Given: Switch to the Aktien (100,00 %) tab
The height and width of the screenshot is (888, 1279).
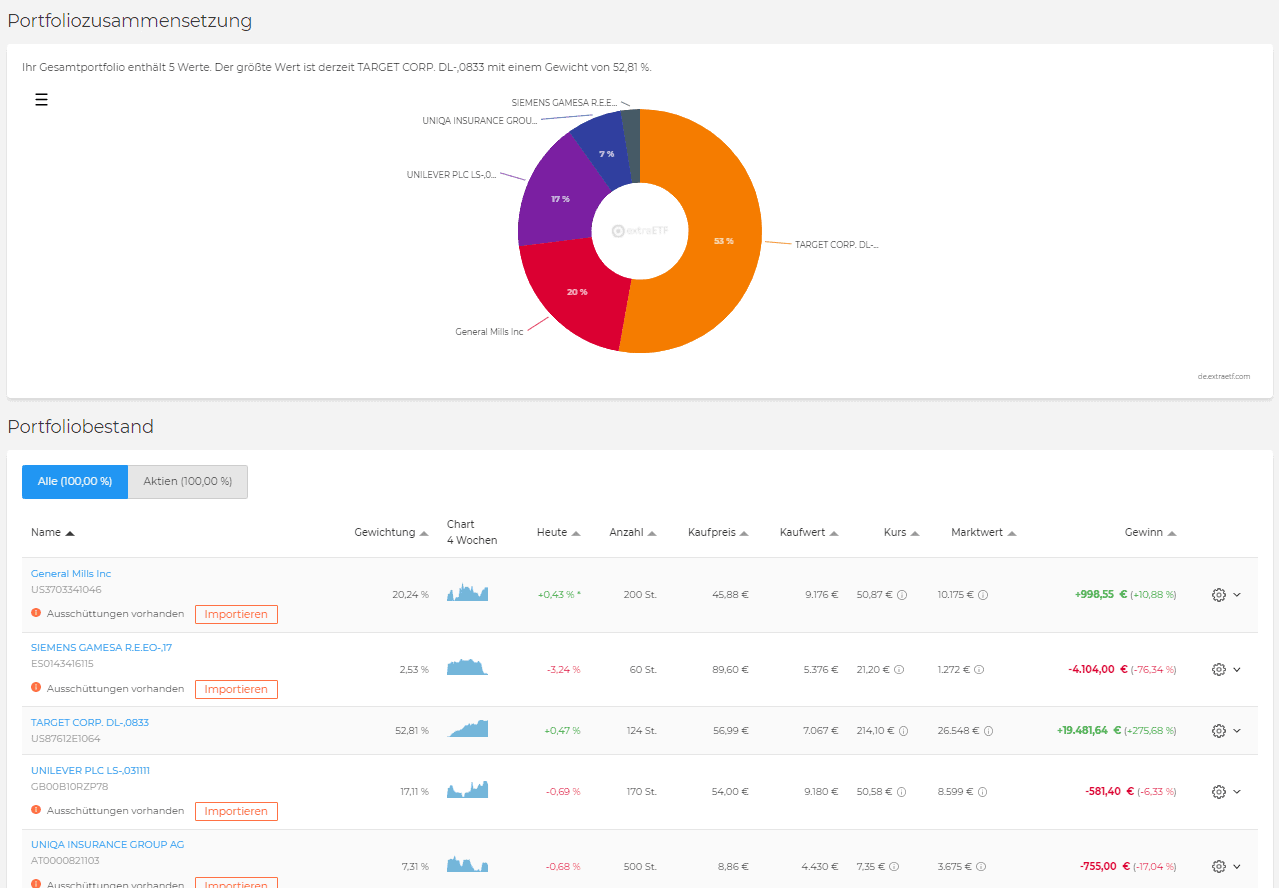Looking at the screenshot, I should coord(188,481).
